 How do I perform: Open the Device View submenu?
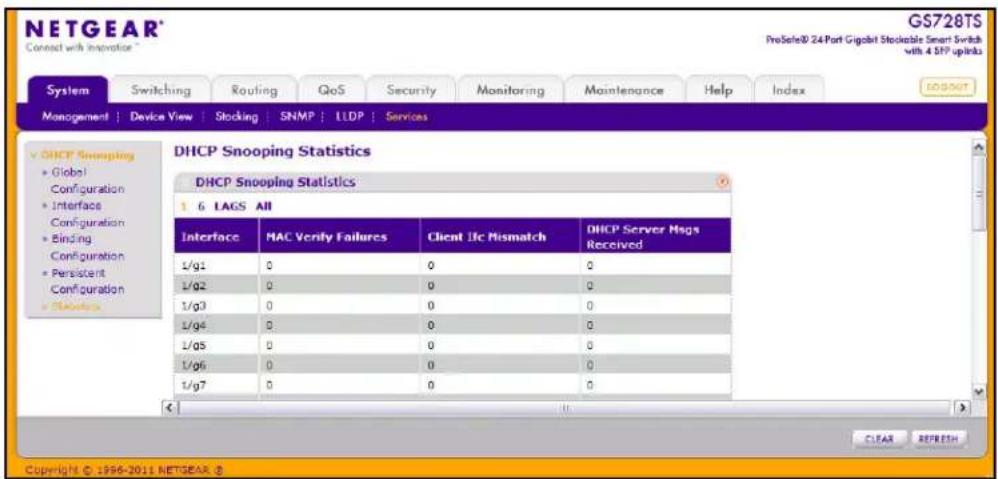coord(161,117)
